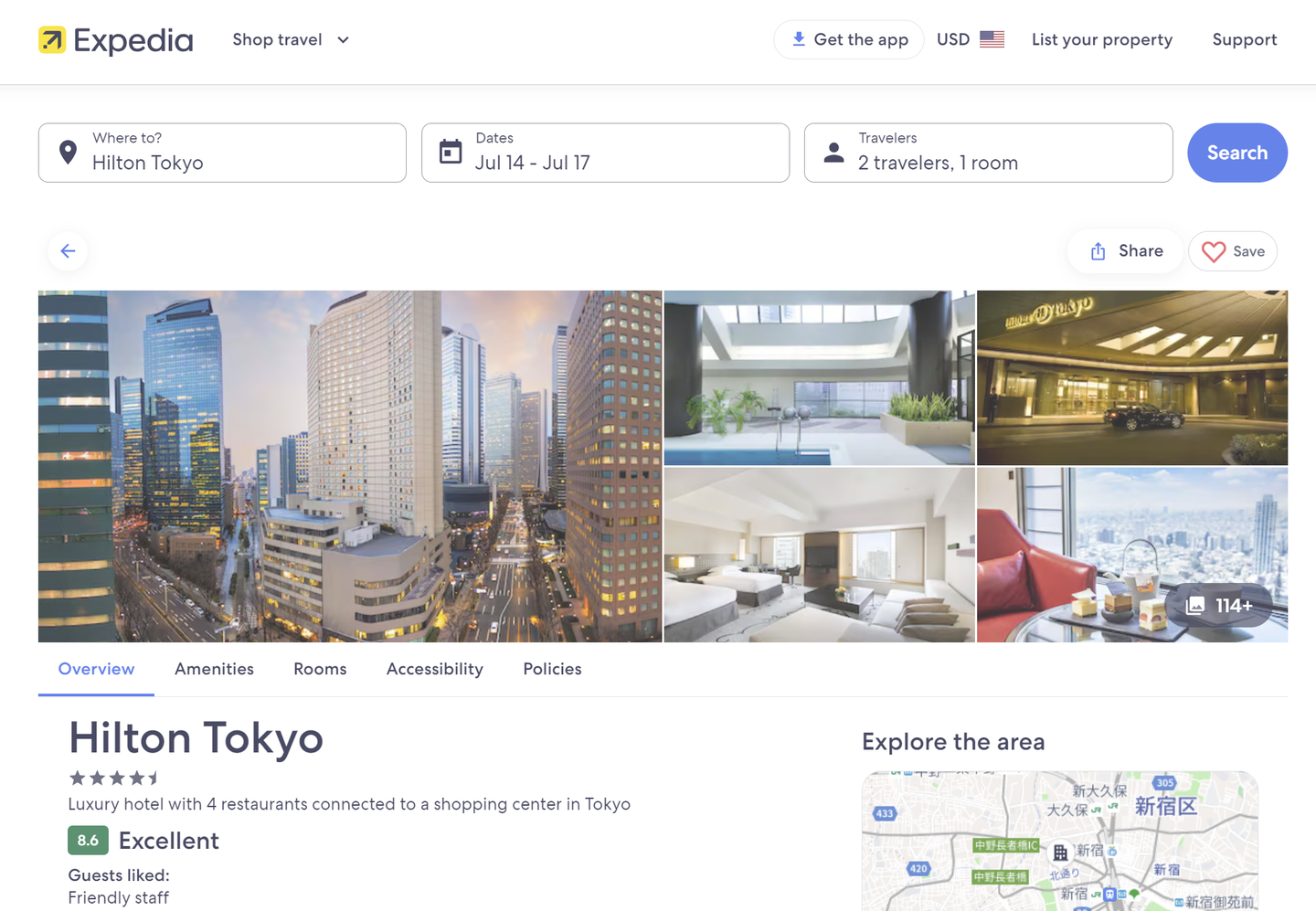The image size is (1316, 911).
Task: Click the 114+ gallery image icon
Action: (x=1195, y=605)
